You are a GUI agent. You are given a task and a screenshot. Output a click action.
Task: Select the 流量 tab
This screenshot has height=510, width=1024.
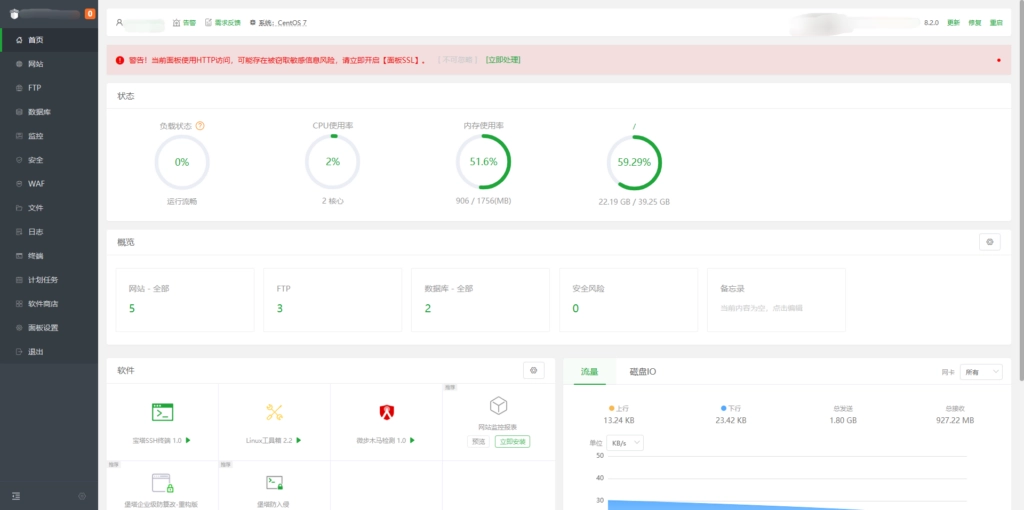[x=589, y=372]
